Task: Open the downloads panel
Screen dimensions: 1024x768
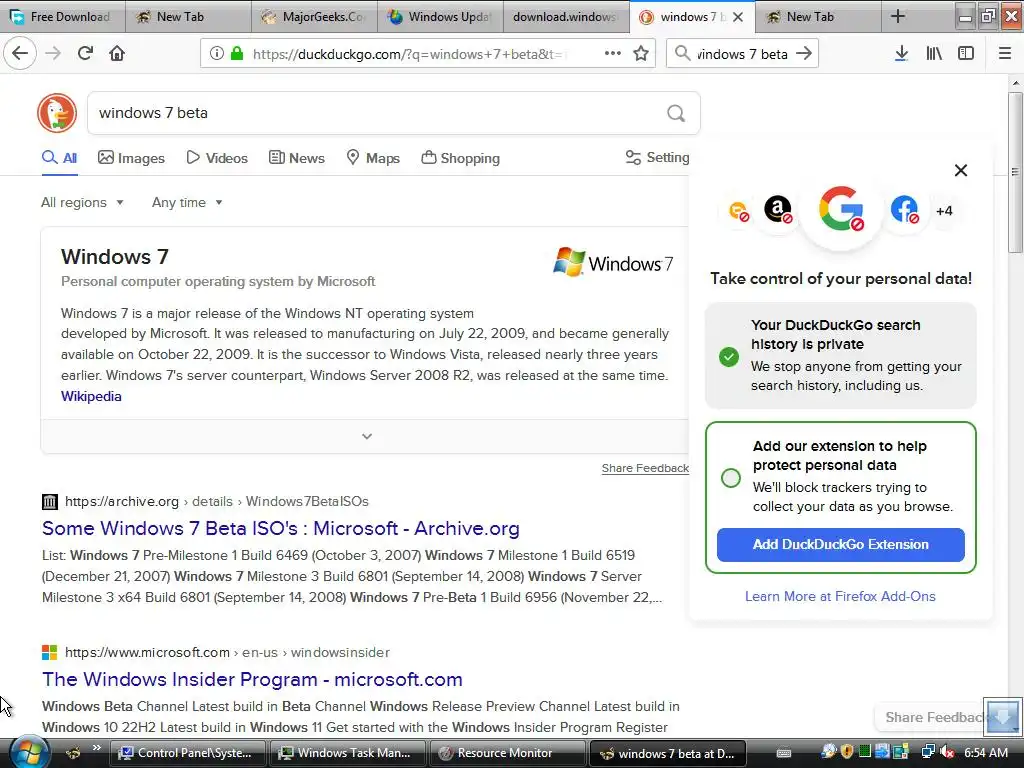Action: (901, 54)
